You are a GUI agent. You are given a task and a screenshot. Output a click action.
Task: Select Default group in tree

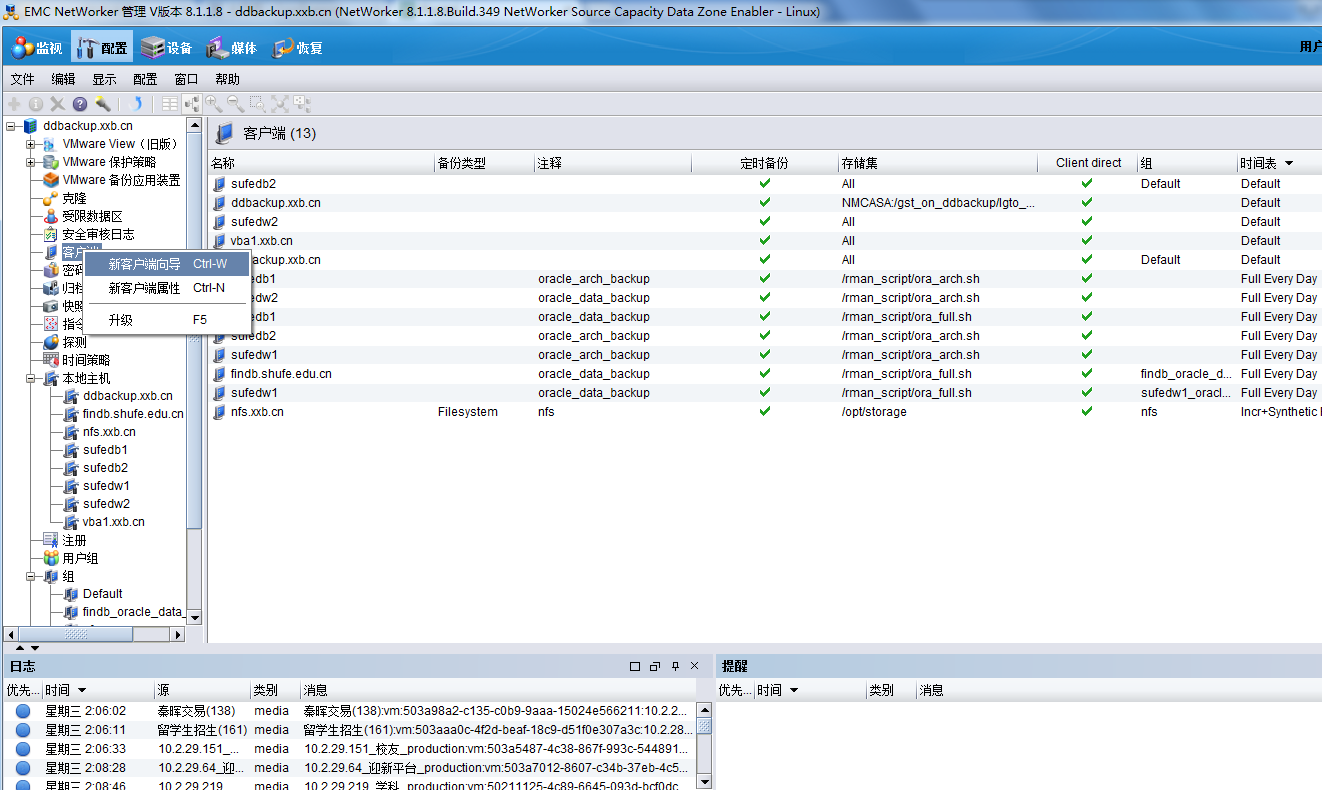click(103, 594)
